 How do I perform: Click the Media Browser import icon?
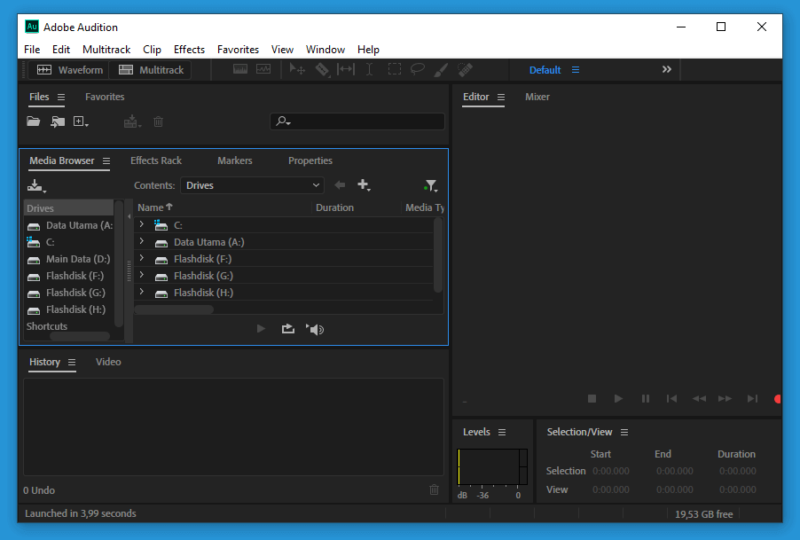click(36, 186)
